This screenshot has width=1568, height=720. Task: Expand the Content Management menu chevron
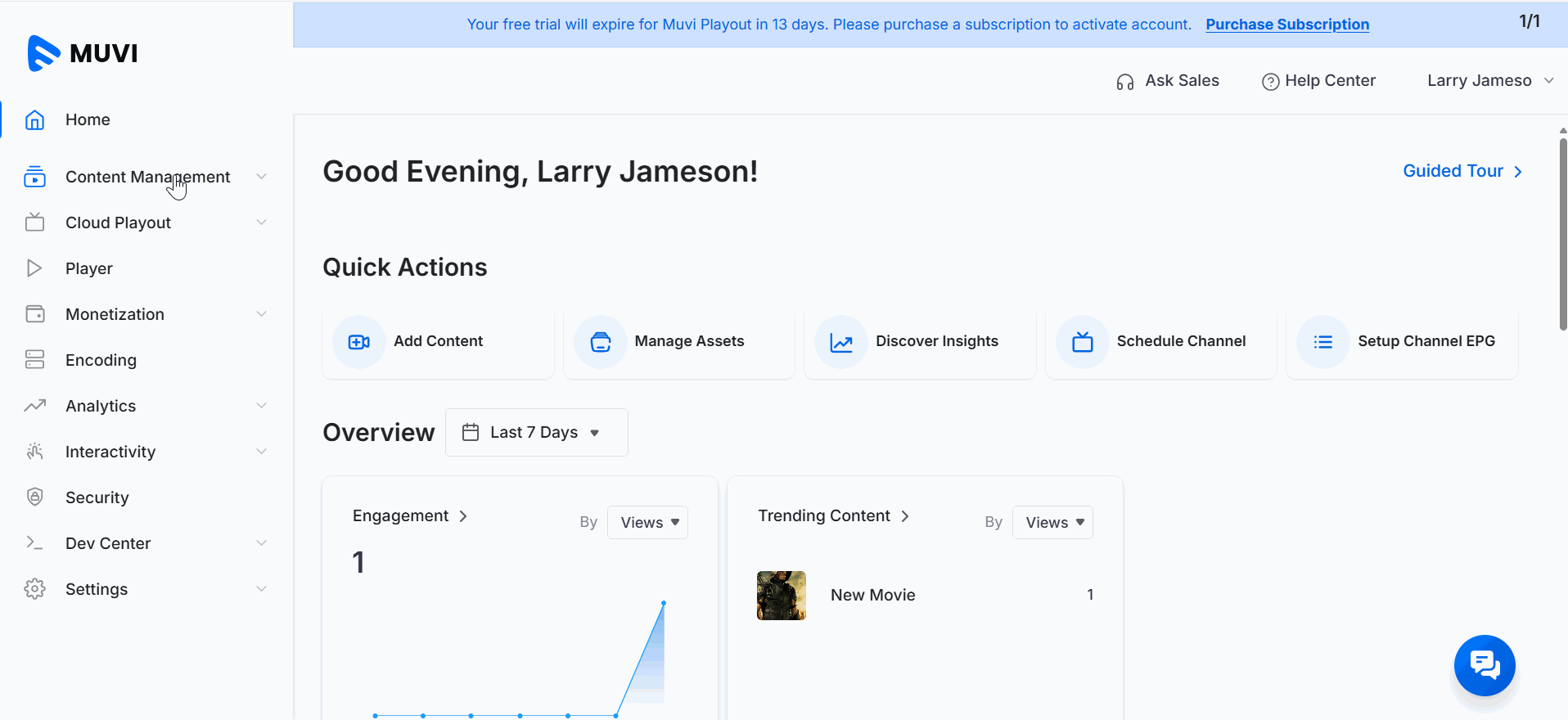261,177
